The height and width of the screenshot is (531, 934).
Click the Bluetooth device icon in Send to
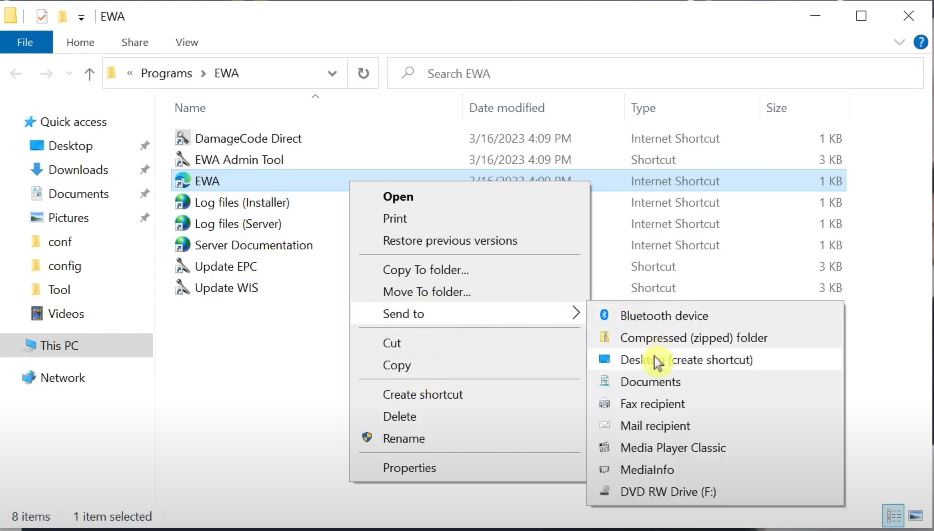604,315
